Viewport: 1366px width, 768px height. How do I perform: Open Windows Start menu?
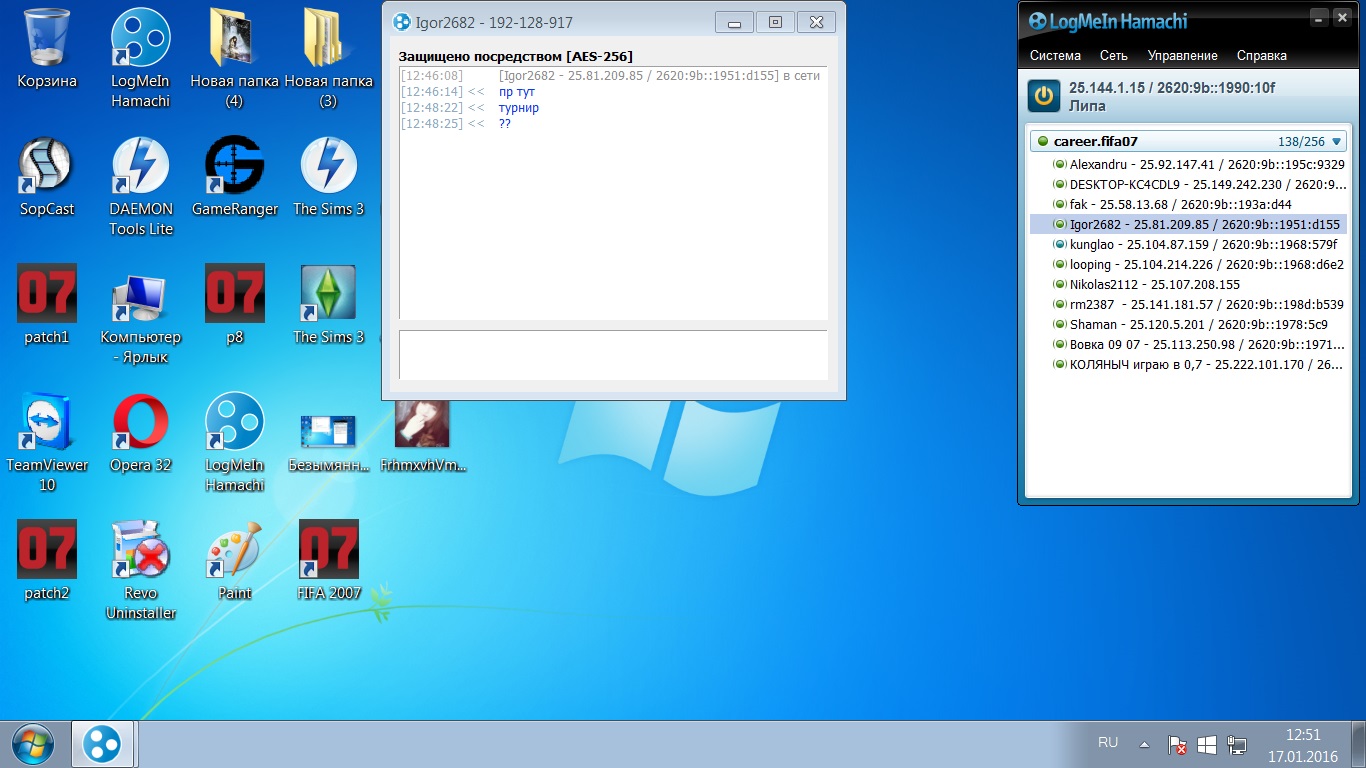pos(33,743)
